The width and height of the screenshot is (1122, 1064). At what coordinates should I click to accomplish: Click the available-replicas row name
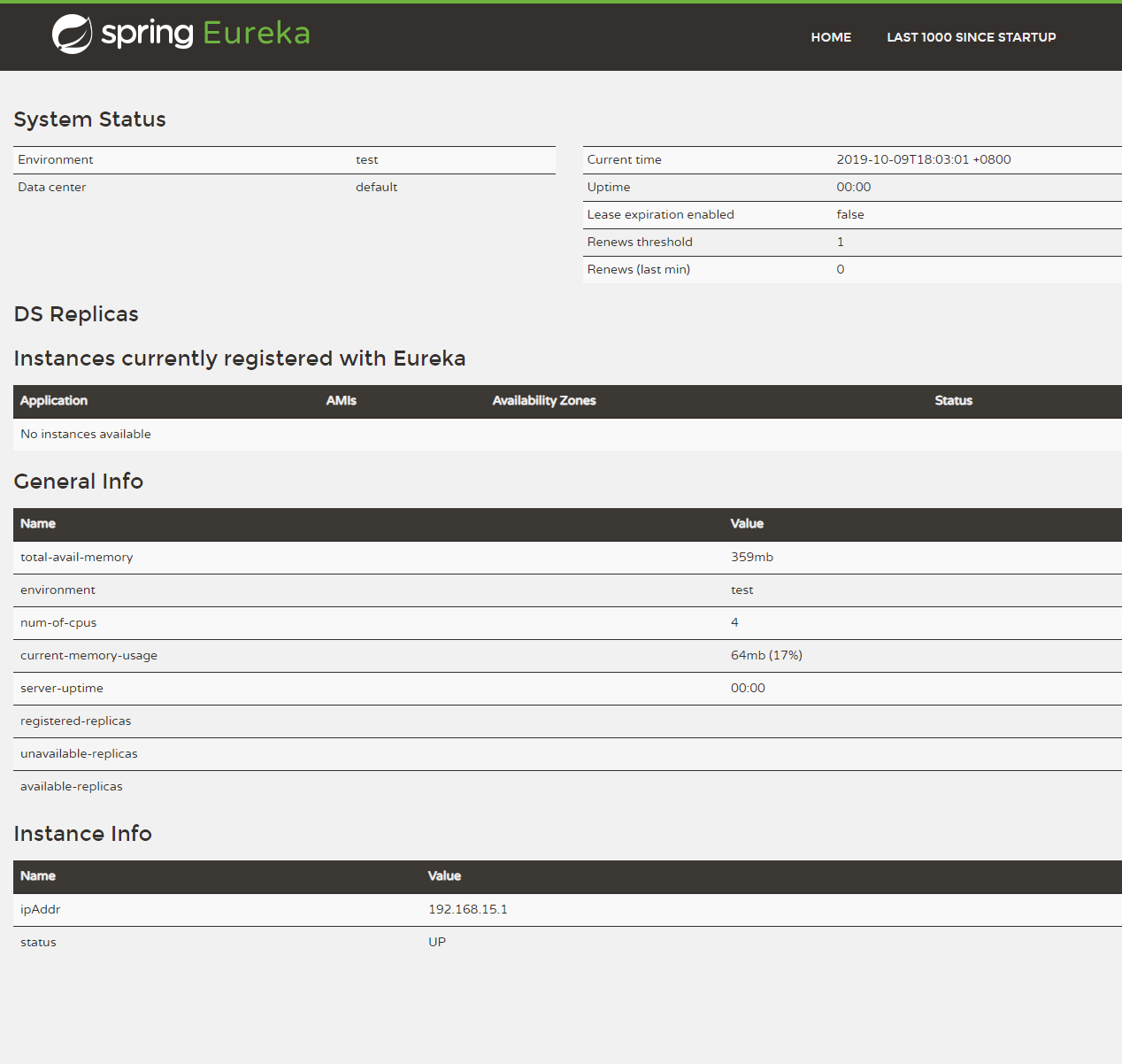click(72, 787)
